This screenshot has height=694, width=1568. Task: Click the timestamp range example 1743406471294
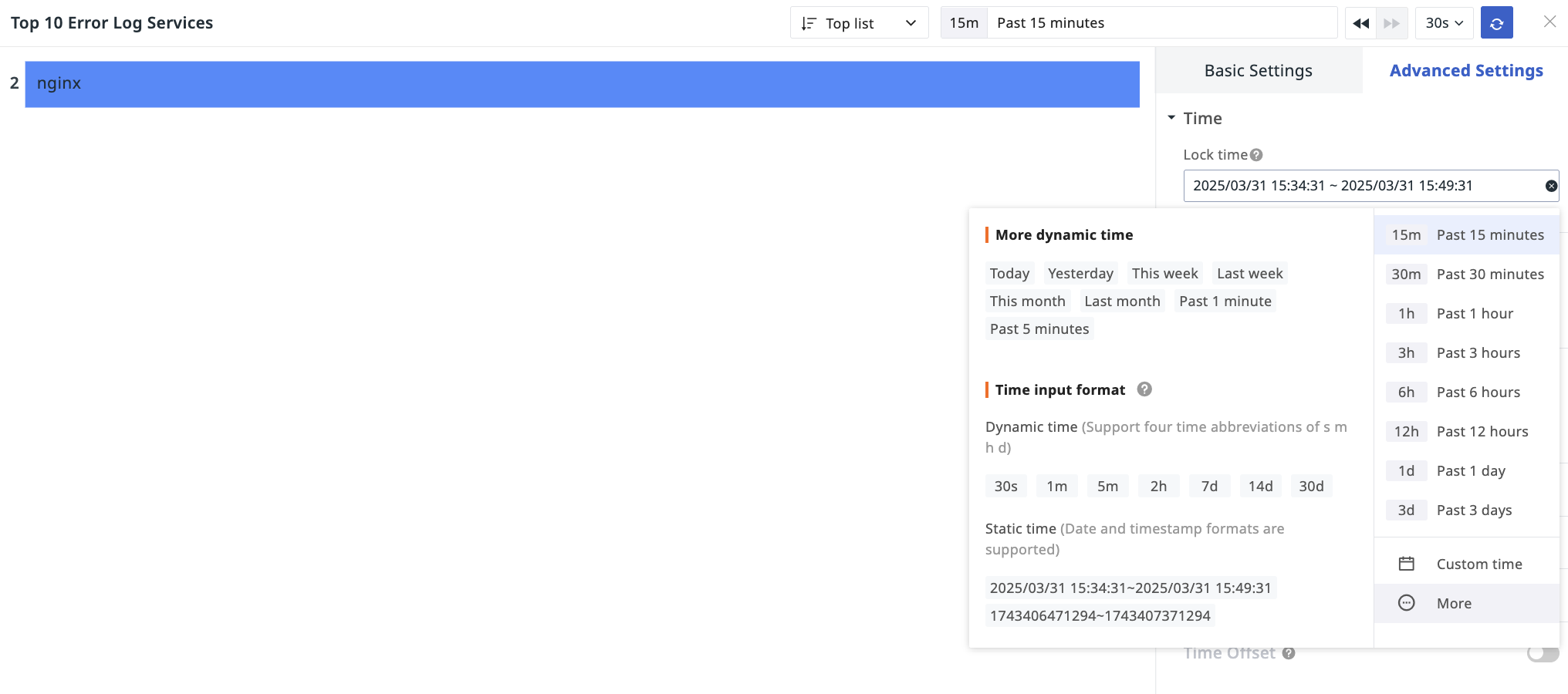tap(1100, 615)
